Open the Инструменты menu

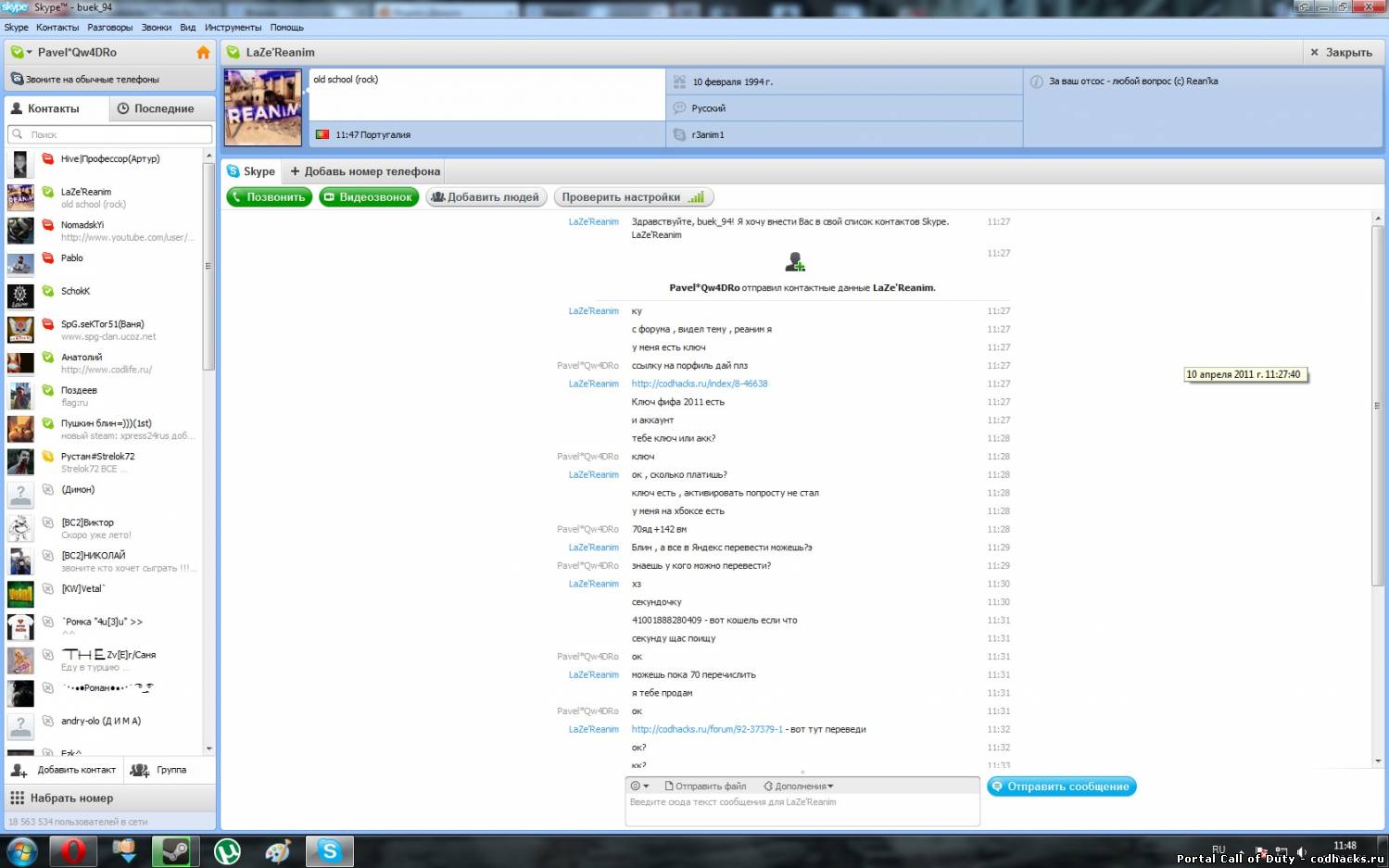pyautogui.click(x=234, y=28)
